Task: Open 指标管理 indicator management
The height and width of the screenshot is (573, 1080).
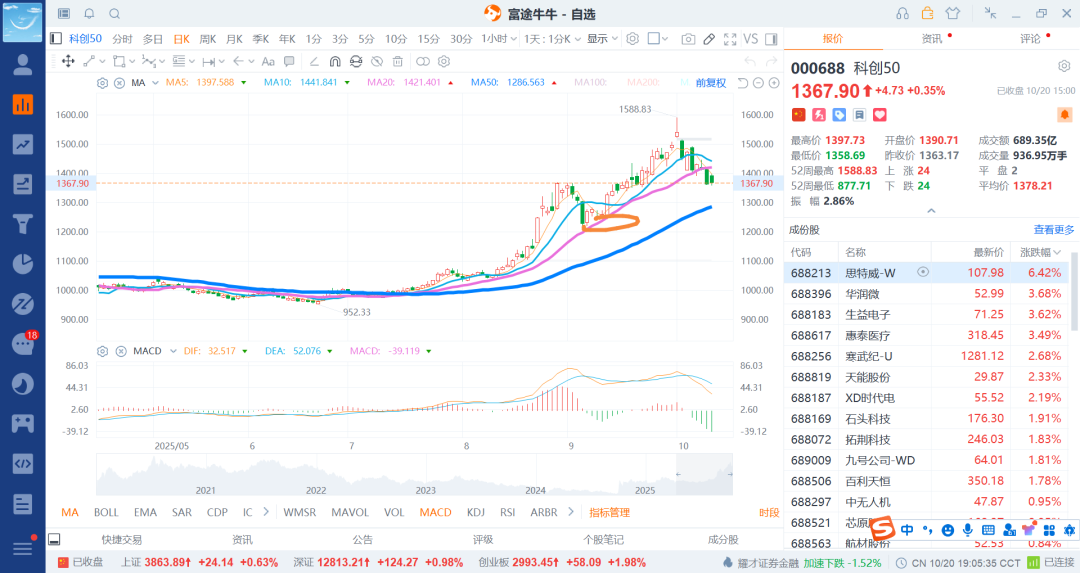Action: click(610, 512)
